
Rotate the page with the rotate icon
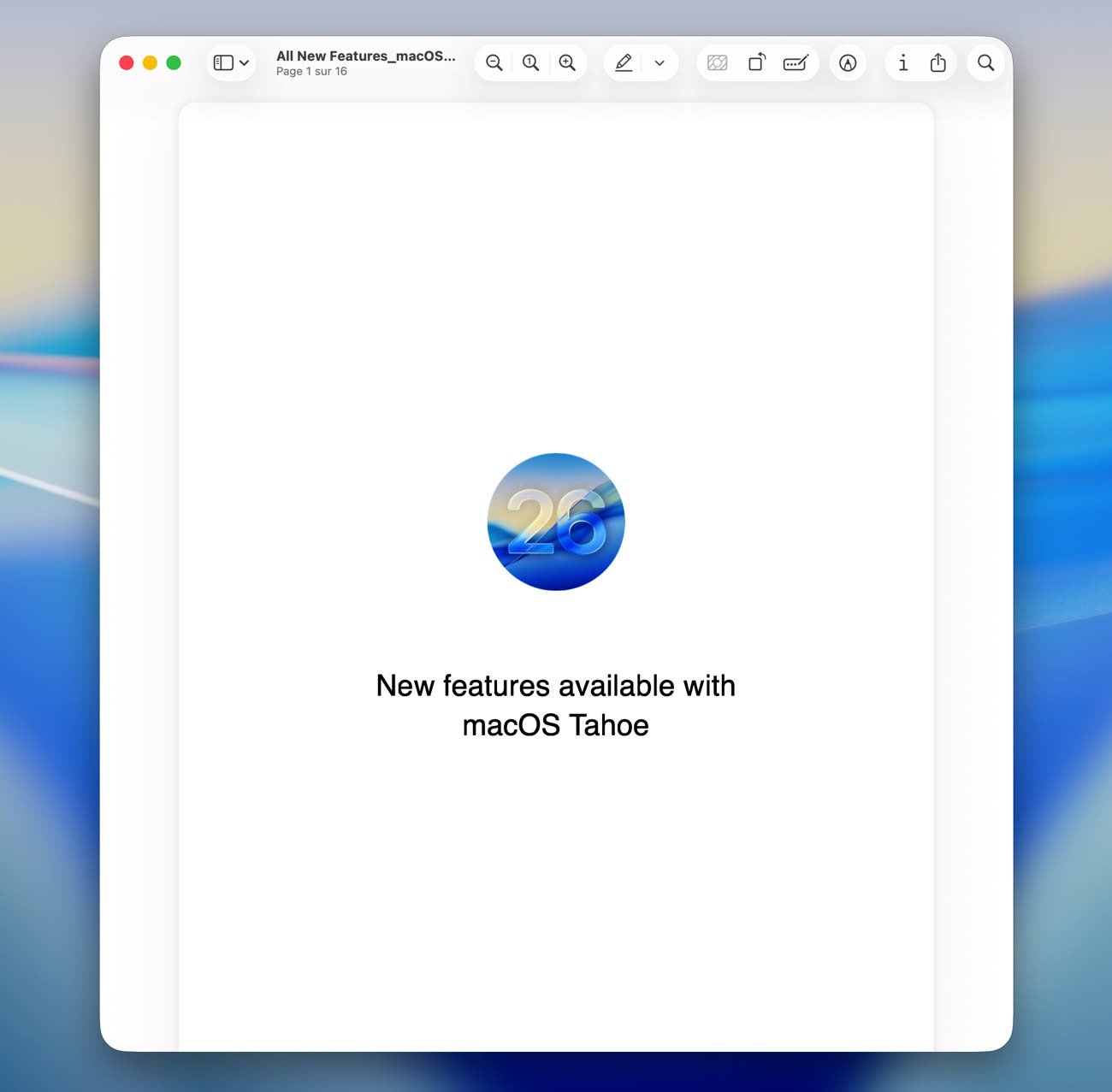point(756,63)
